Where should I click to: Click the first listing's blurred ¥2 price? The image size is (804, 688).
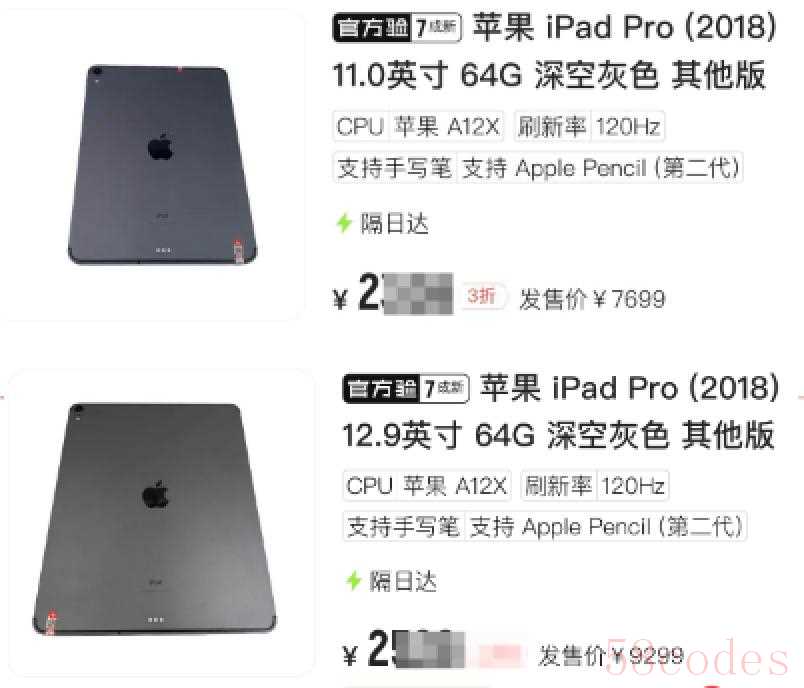393,294
